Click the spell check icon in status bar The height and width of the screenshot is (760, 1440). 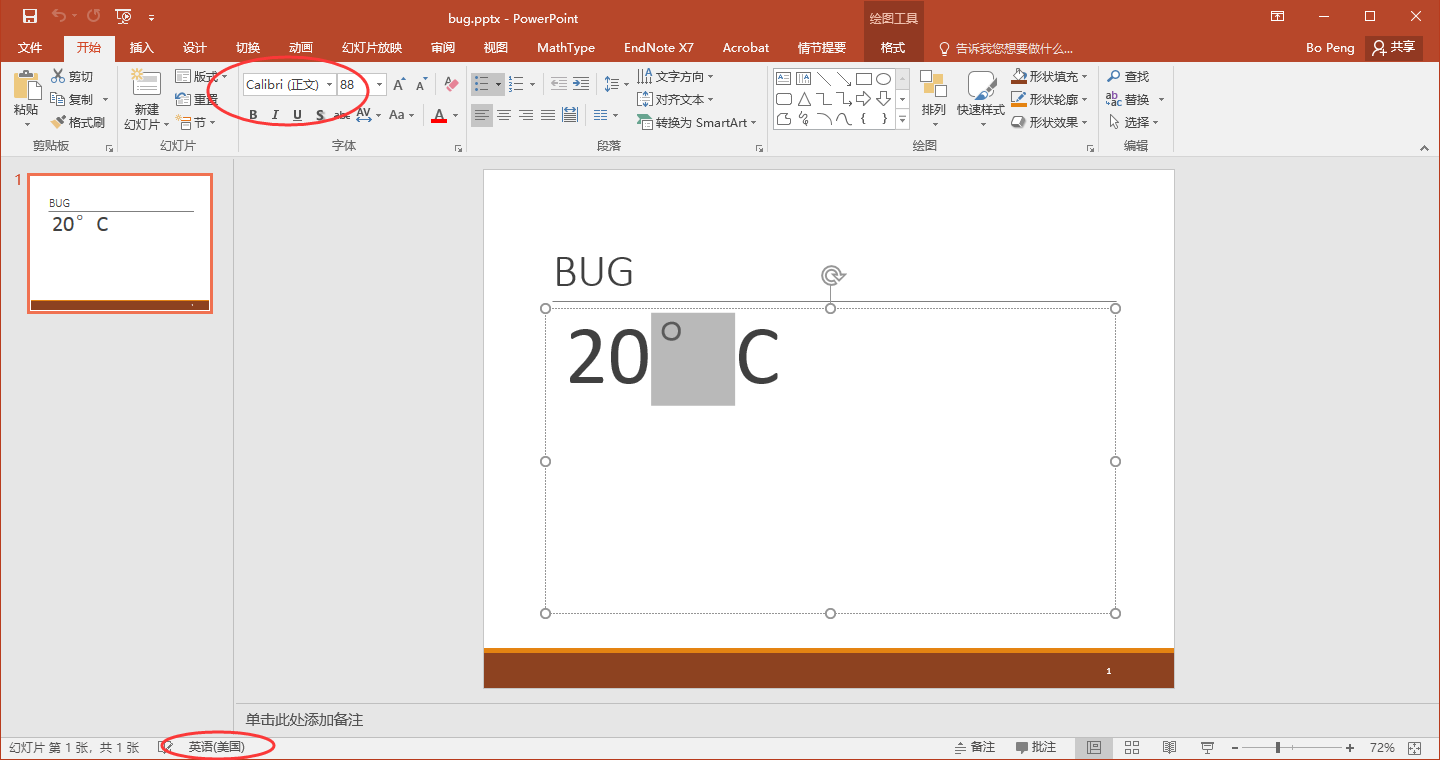point(166,747)
